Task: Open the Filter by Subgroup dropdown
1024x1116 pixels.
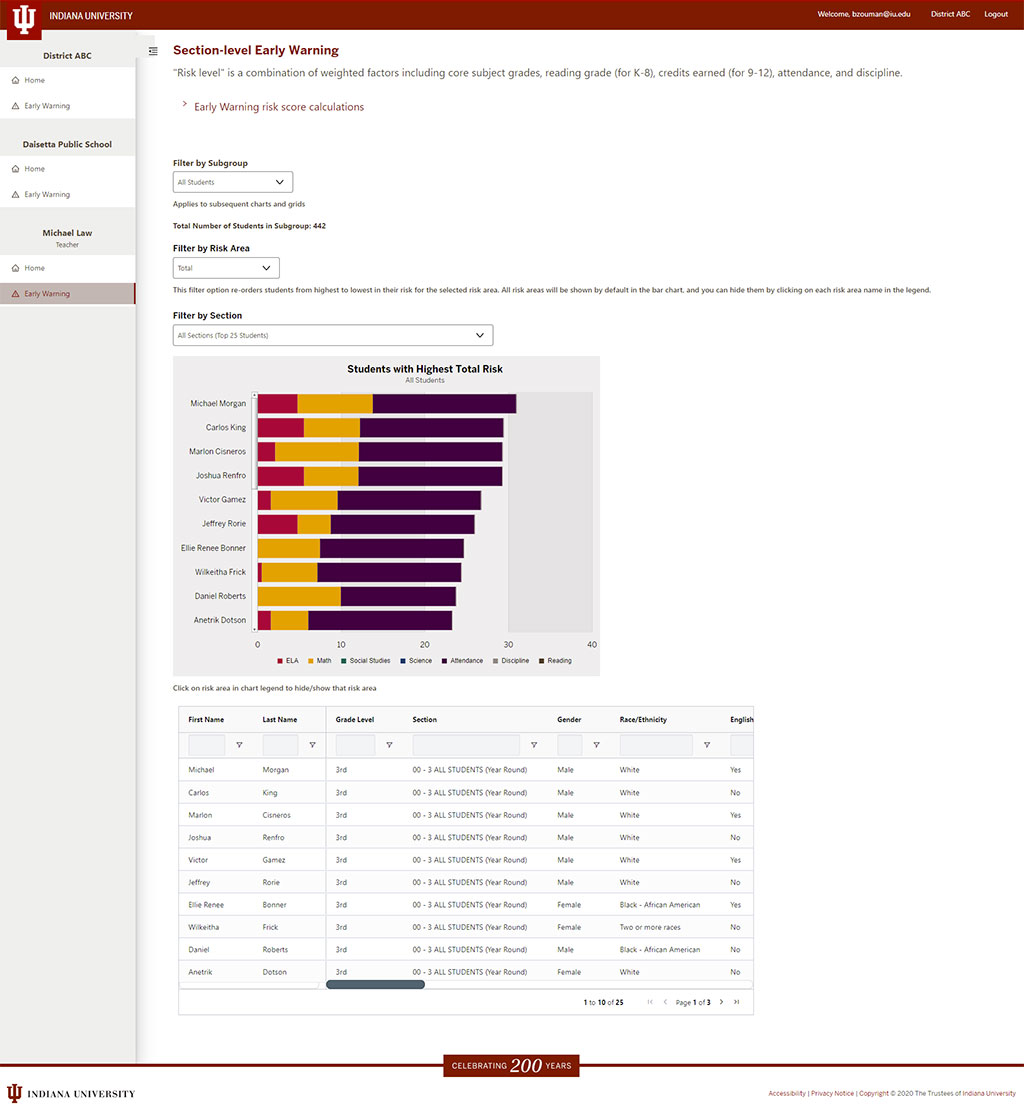Action: (x=232, y=181)
